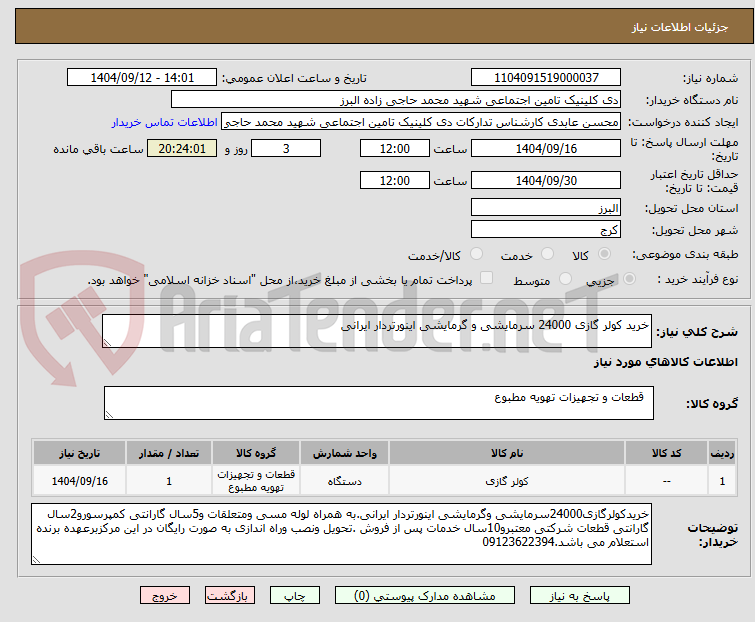Click delivery province field البرز
755x622 pixels.
pyautogui.click(x=546, y=207)
